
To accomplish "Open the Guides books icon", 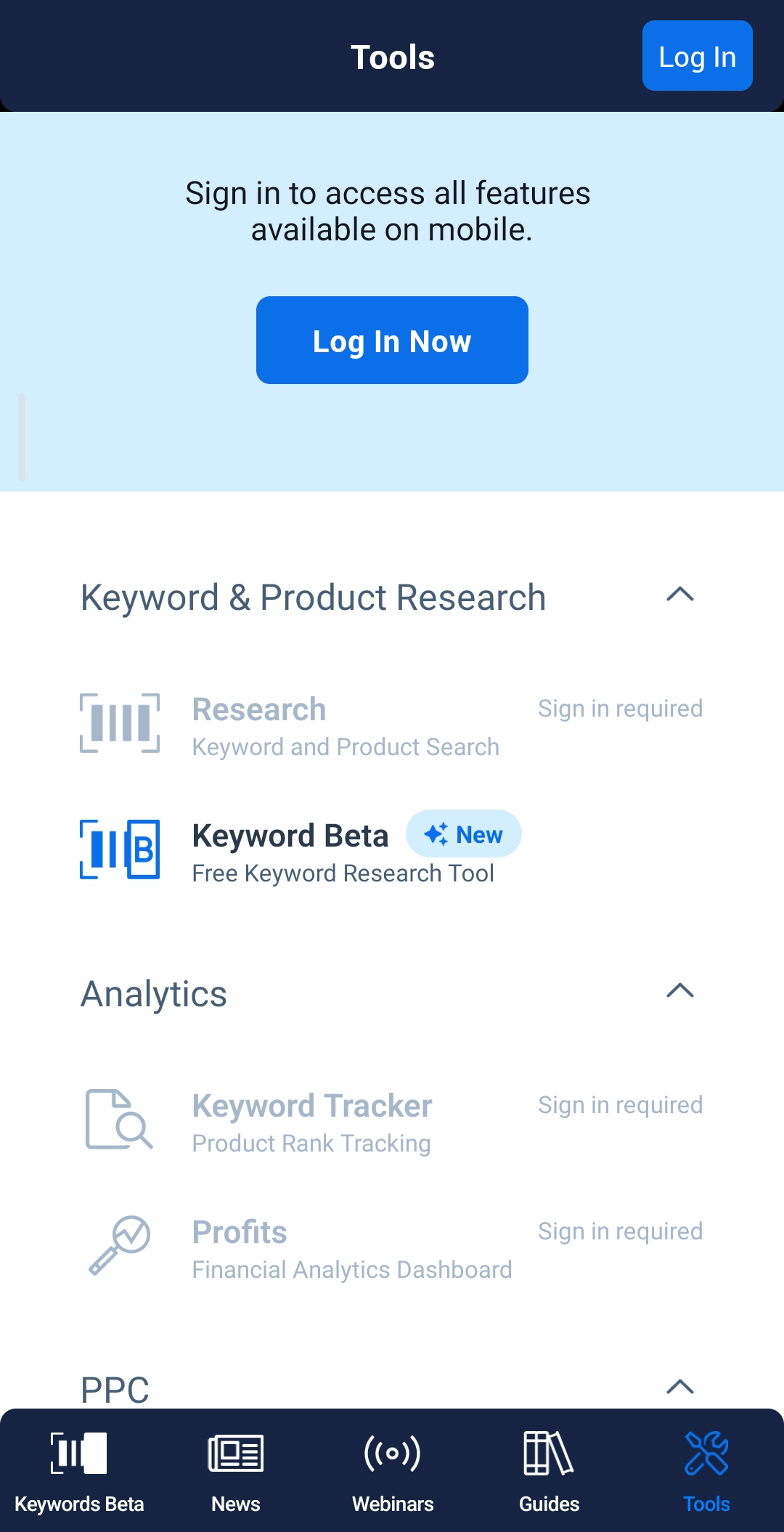I will (x=549, y=1453).
